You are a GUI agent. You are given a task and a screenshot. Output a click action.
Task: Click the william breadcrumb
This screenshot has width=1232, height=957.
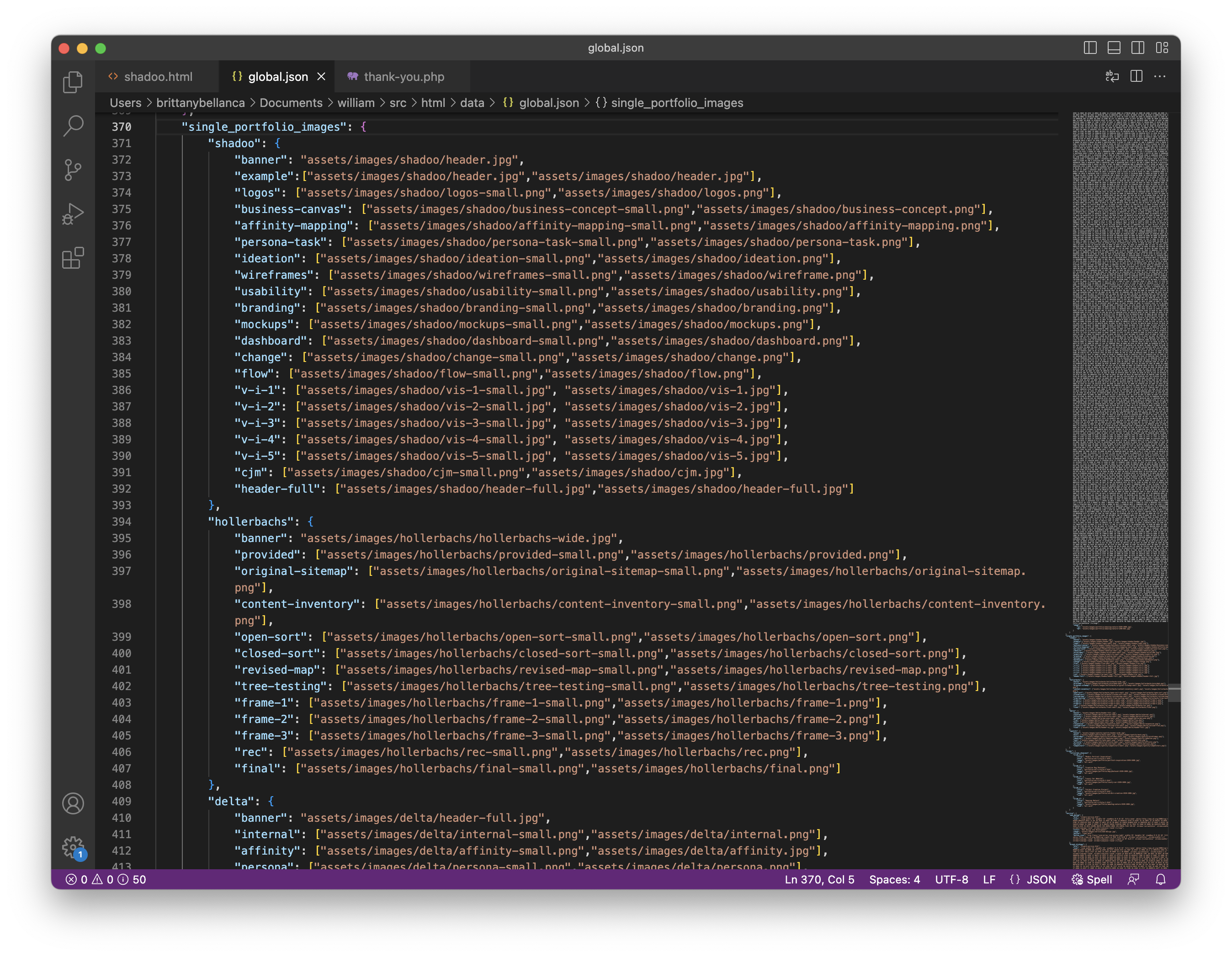click(x=356, y=103)
